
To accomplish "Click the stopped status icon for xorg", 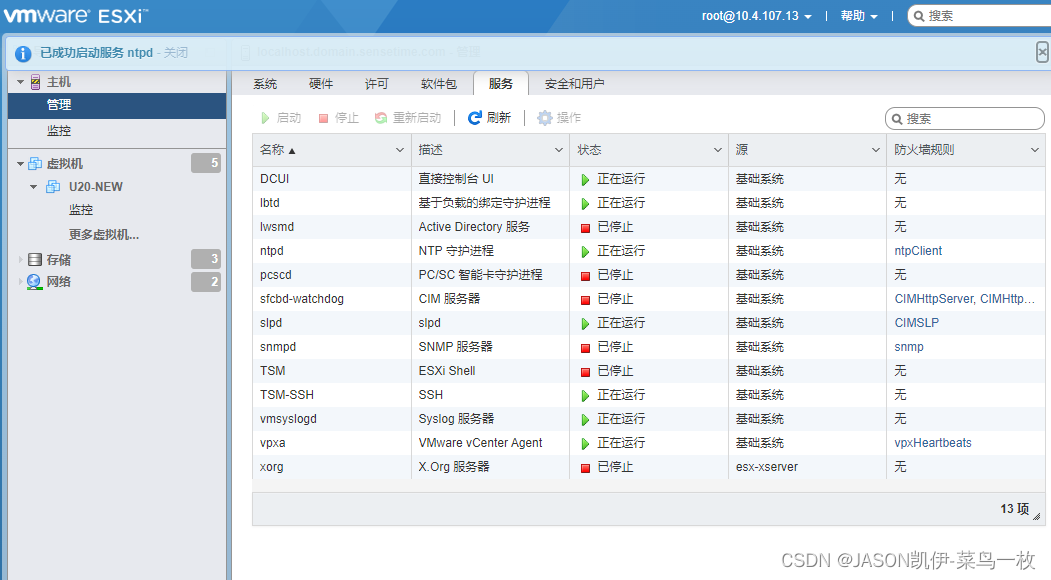I will click(x=585, y=468).
